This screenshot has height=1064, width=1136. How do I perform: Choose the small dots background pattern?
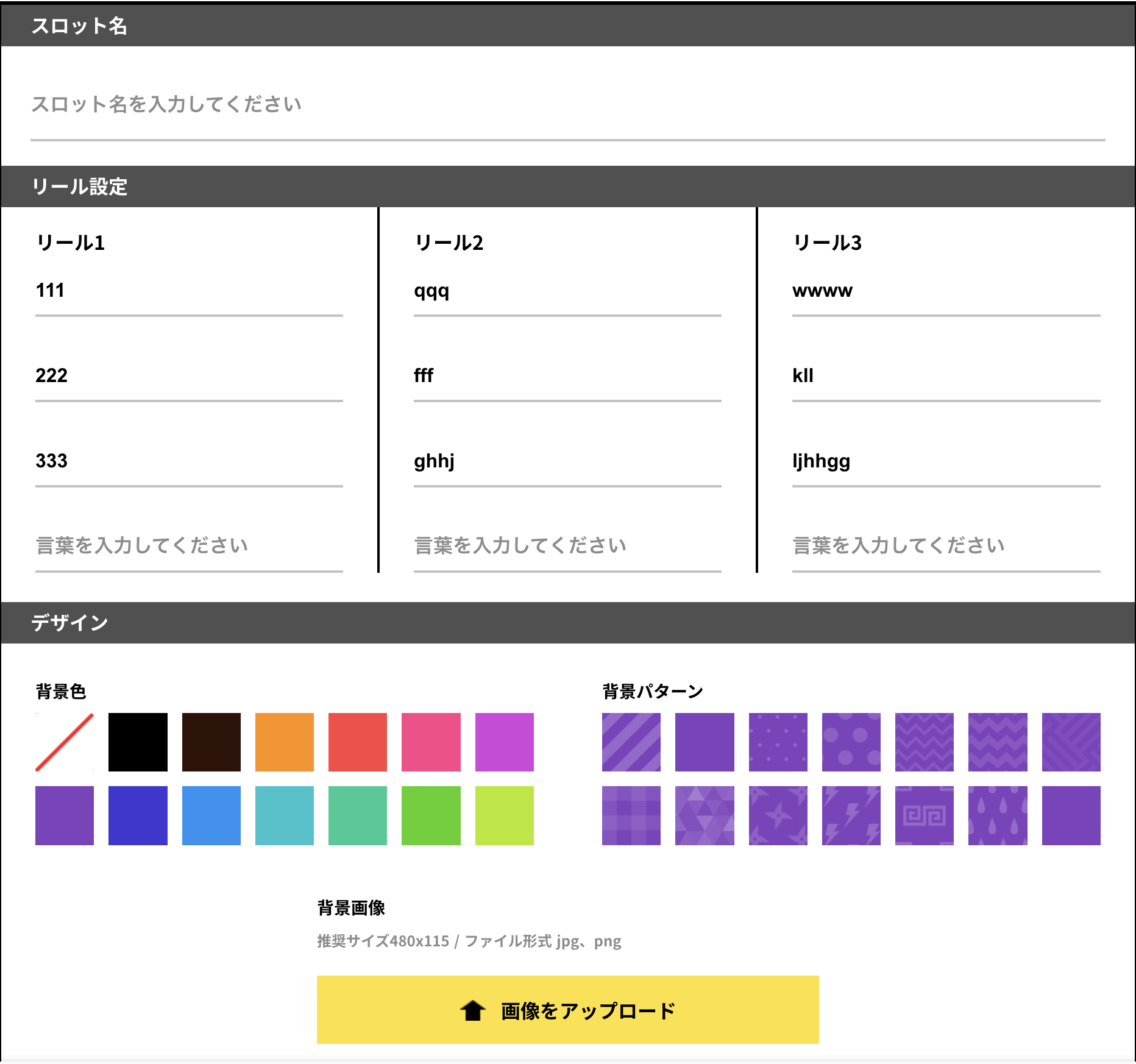point(778,742)
